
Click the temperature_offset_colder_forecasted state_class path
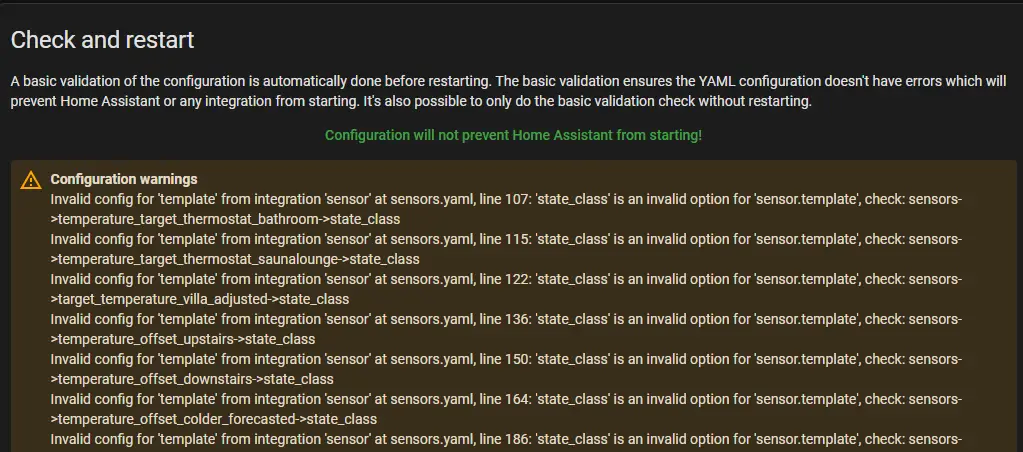[x=214, y=419]
